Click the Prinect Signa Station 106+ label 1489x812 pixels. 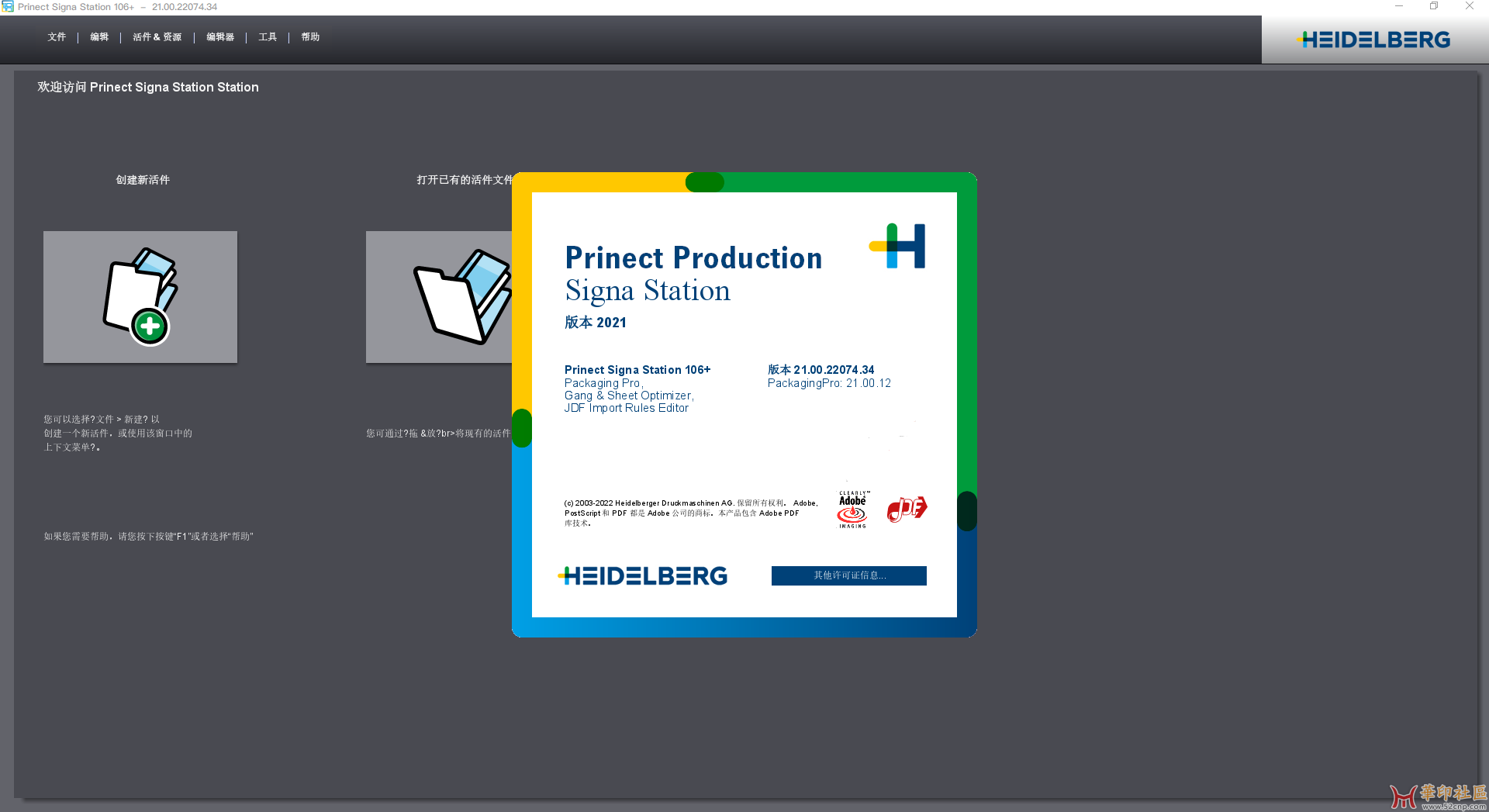click(x=637, y=370)
